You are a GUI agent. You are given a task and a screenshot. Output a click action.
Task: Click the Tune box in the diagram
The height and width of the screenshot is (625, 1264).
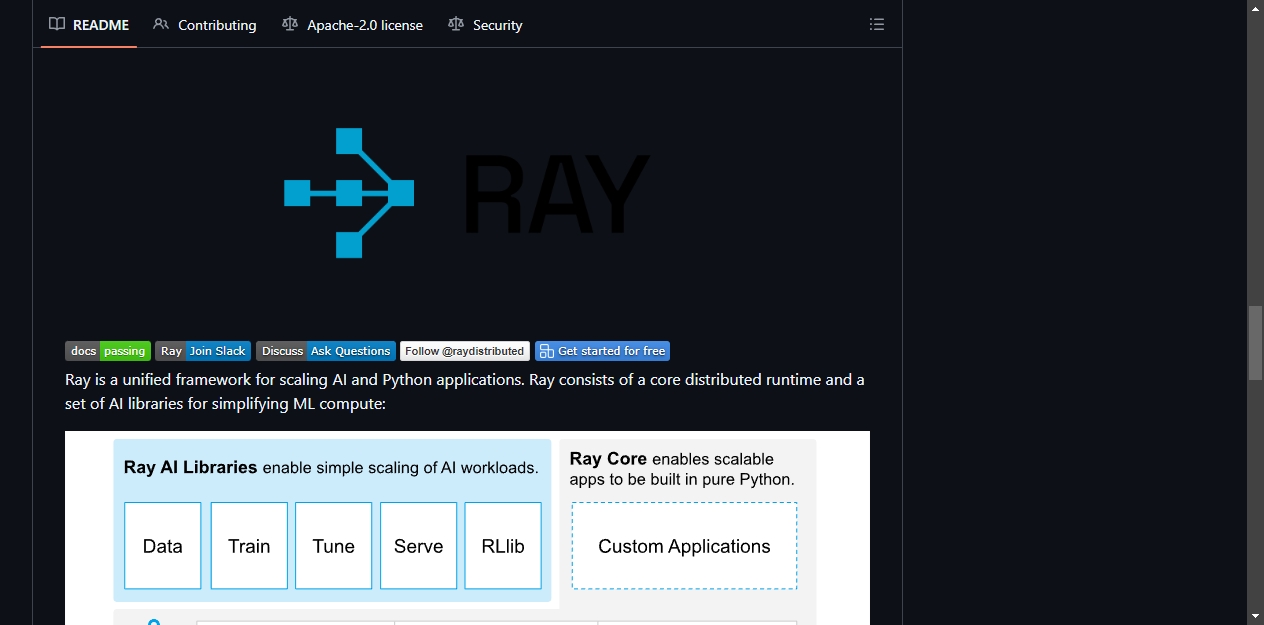(334, 546)
